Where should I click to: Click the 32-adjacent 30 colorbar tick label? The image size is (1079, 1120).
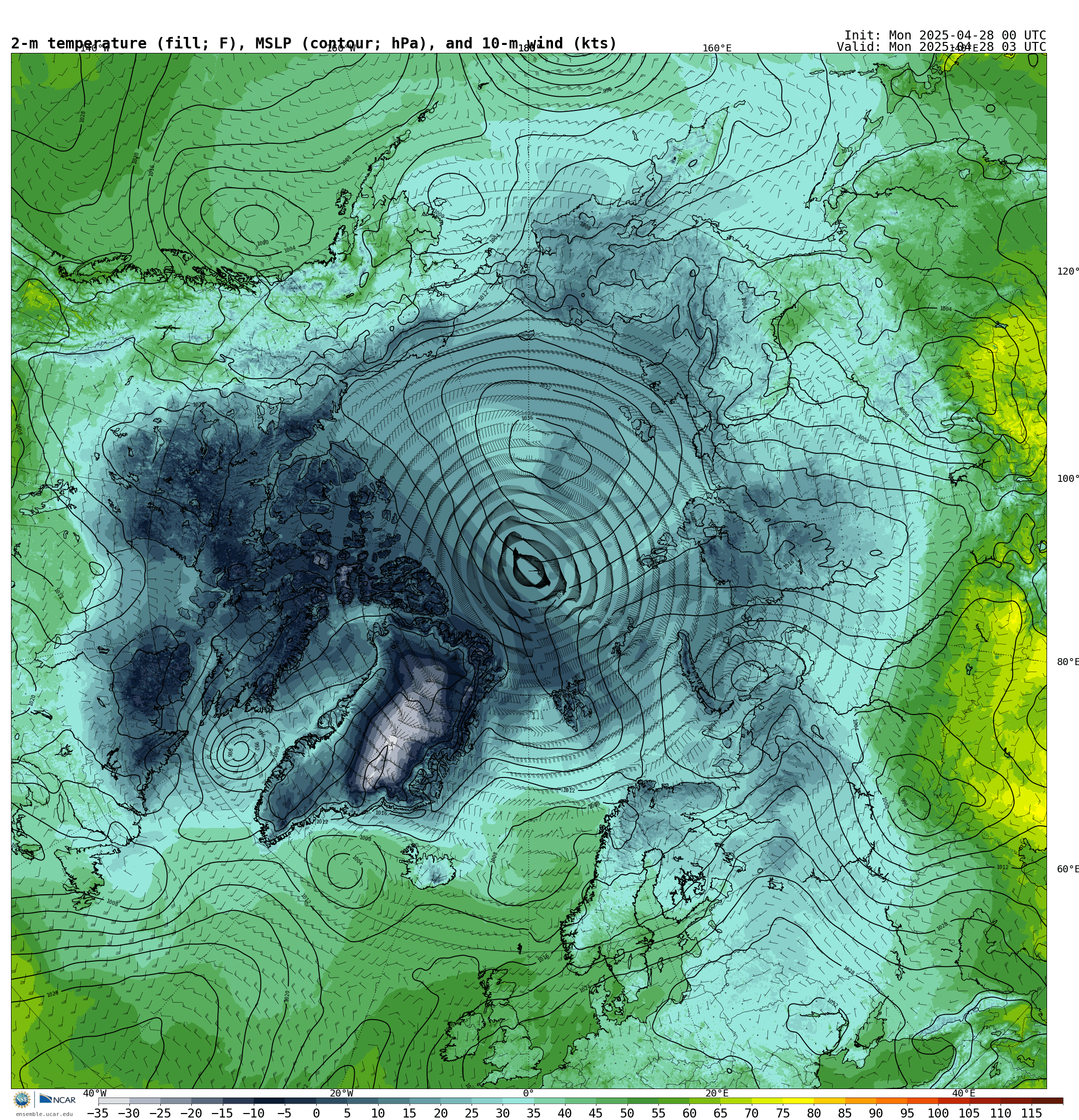pos(503,1113)
